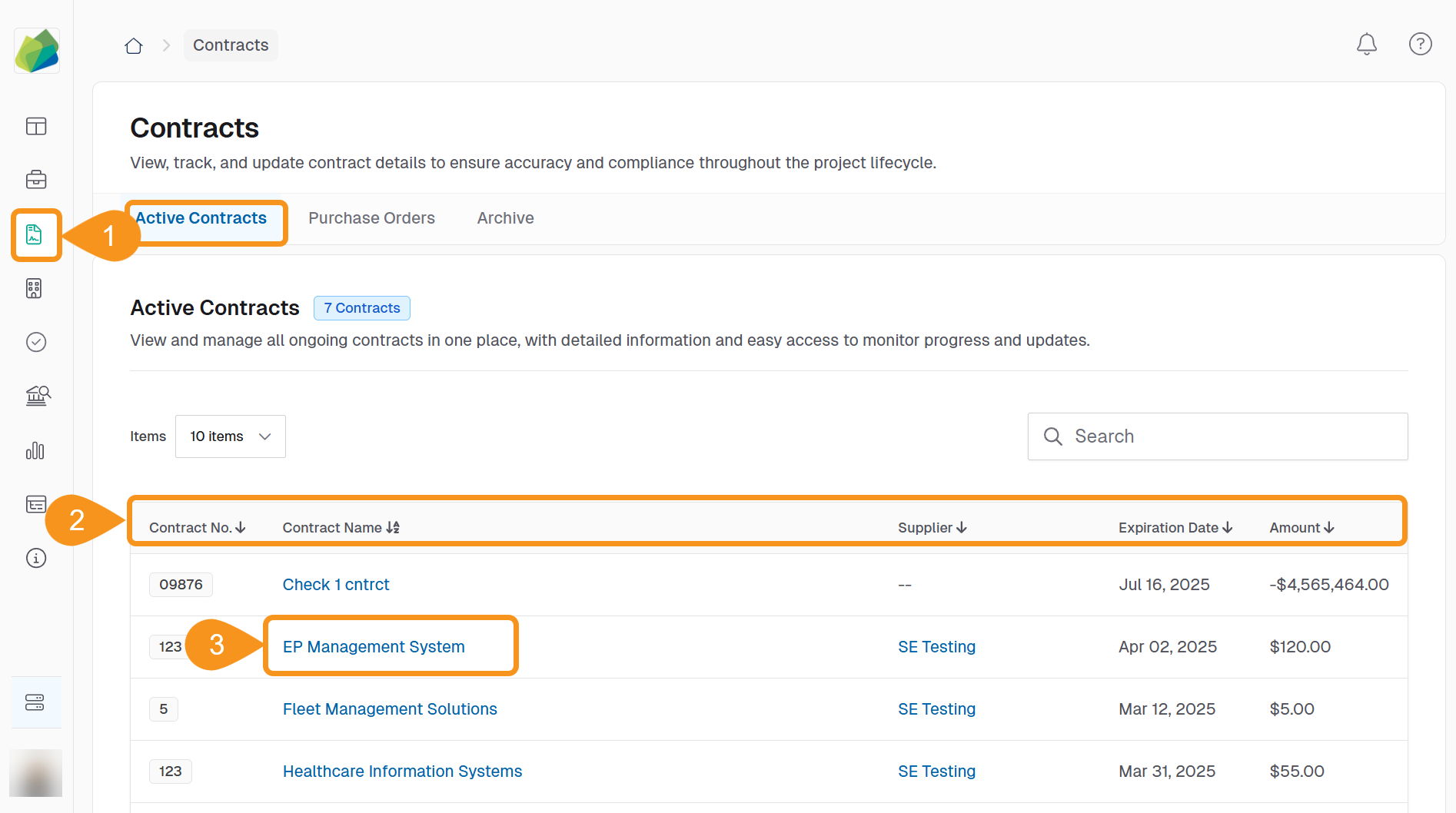Open the notifications bell

click(x=1366, y=45)
